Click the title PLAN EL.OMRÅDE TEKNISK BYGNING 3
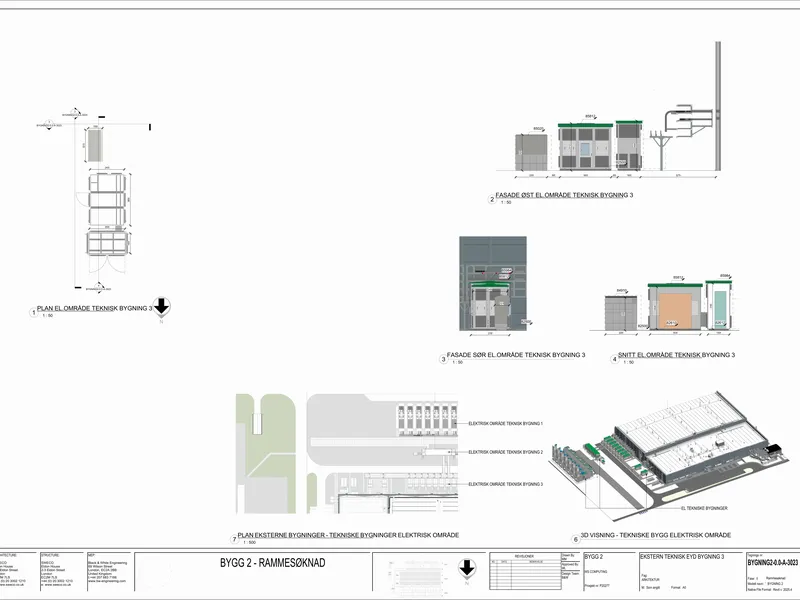Screen dimensions: 800x600 coord(94,308)
